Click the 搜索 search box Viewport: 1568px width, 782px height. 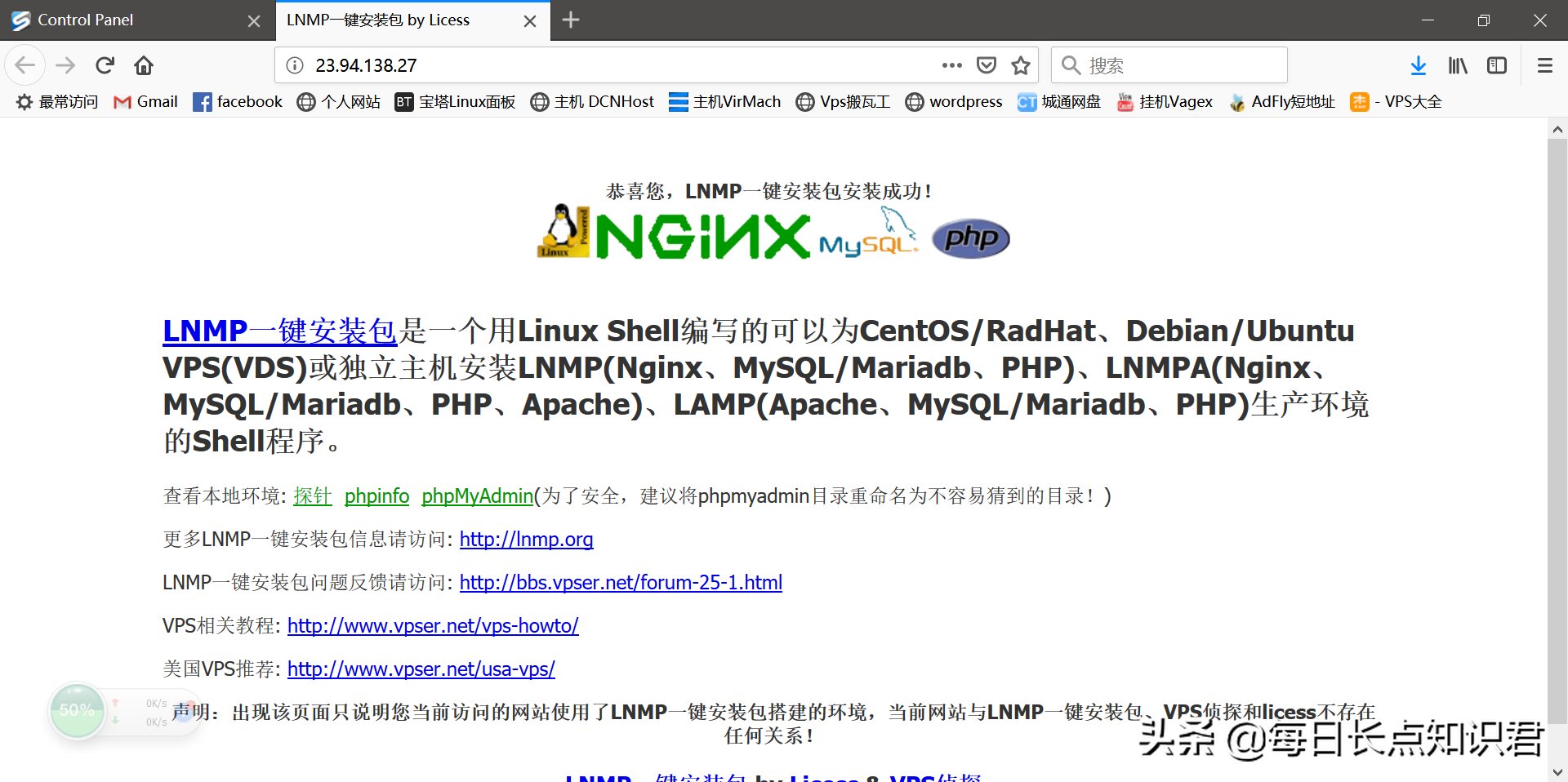coord(1169,65)
